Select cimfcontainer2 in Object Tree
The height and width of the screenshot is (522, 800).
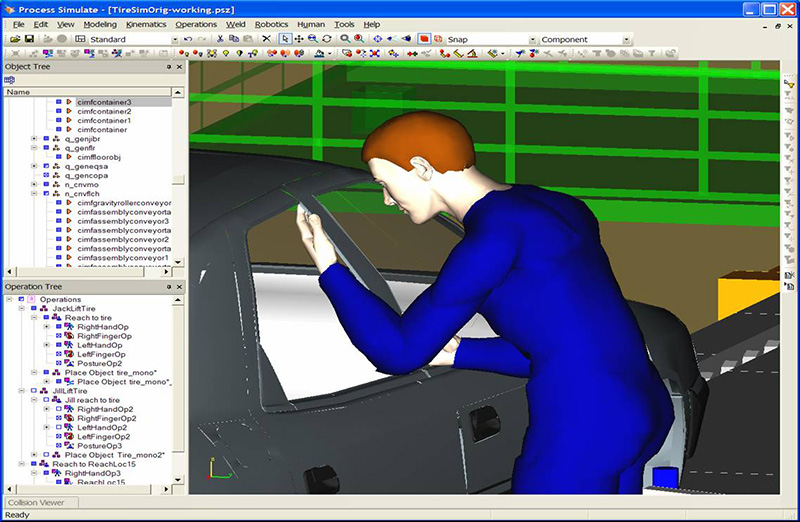(103, 111)
